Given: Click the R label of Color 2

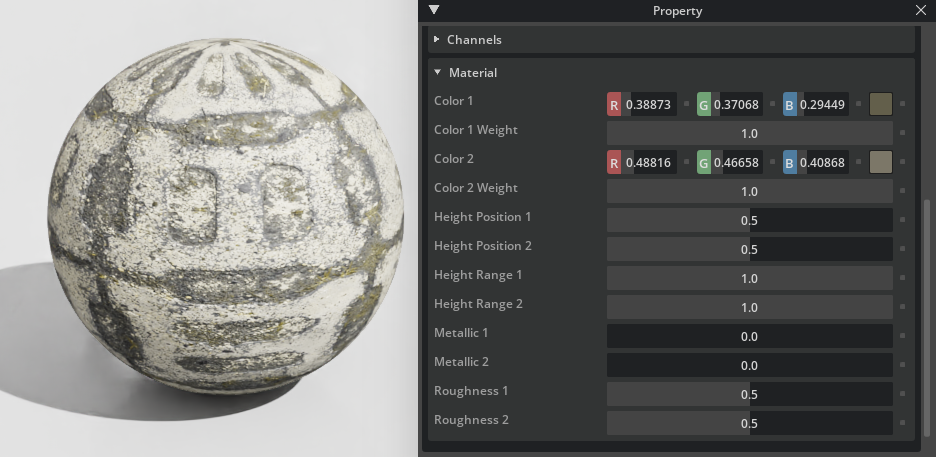Looking at the screenshot, I should (614, 162).
